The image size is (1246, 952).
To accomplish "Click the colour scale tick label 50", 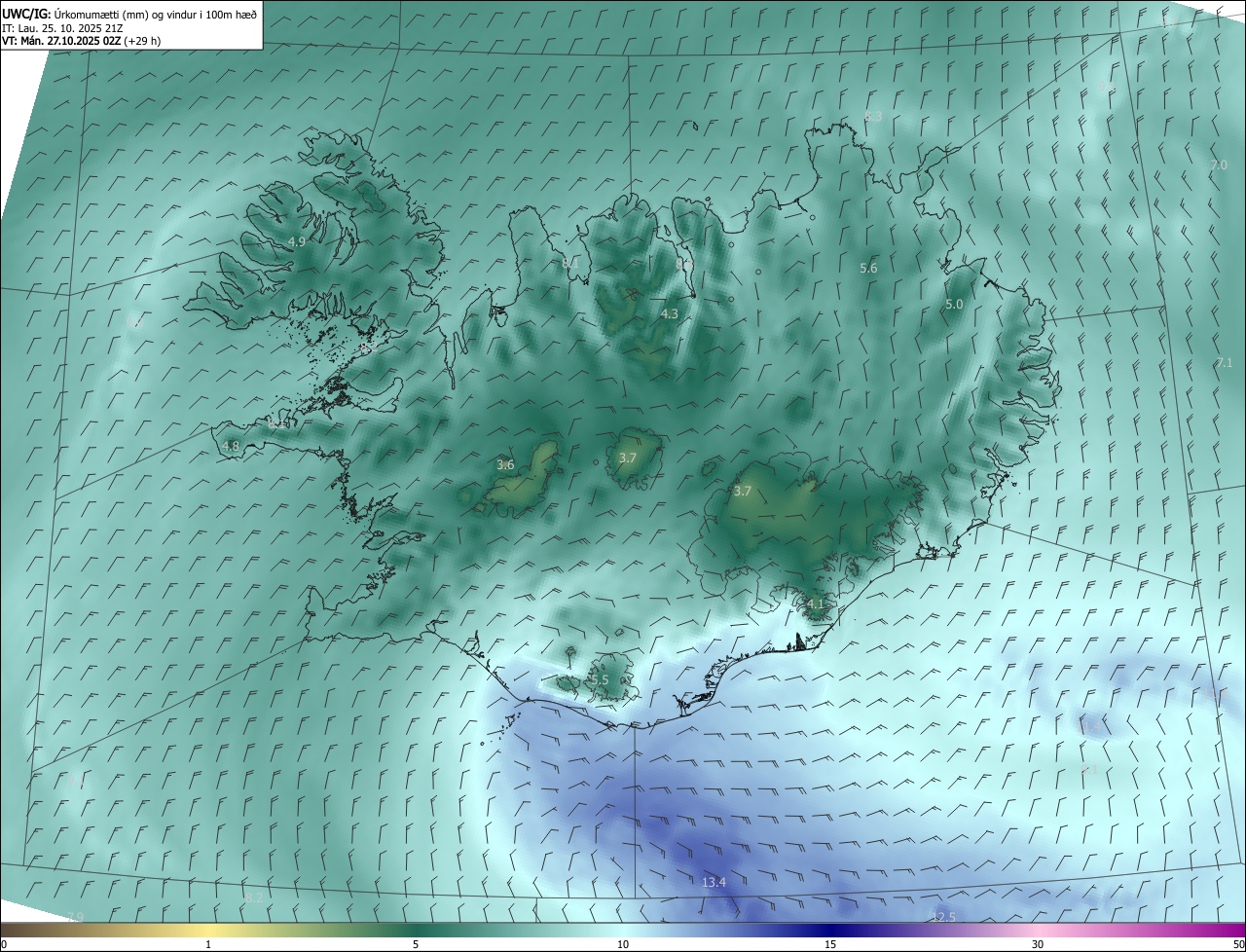I will click(1238, 944).
